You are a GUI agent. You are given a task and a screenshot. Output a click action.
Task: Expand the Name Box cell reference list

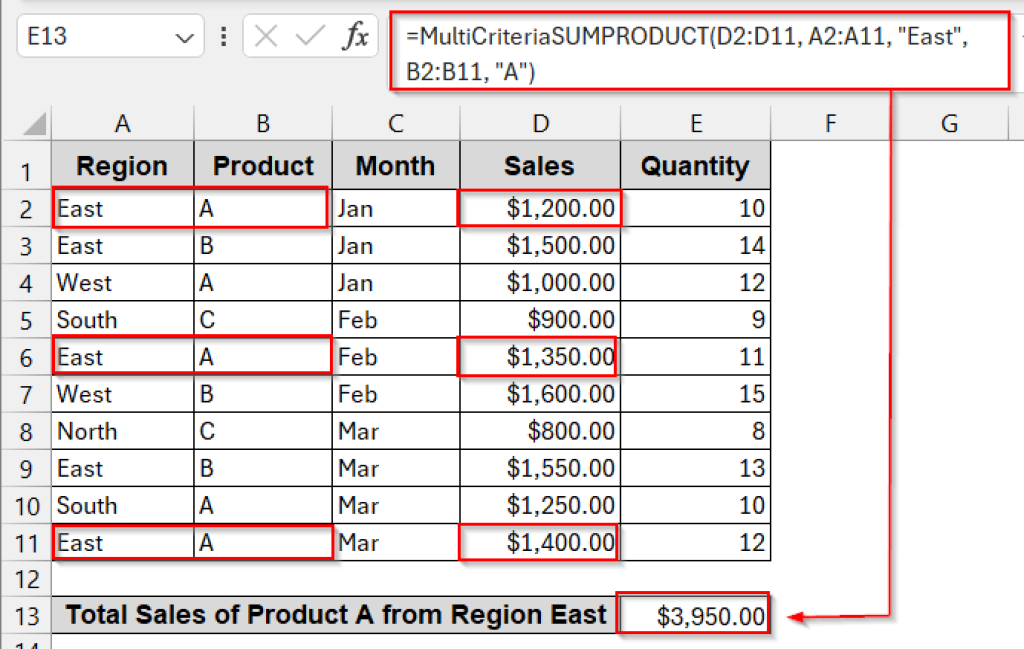pos(183,35)
